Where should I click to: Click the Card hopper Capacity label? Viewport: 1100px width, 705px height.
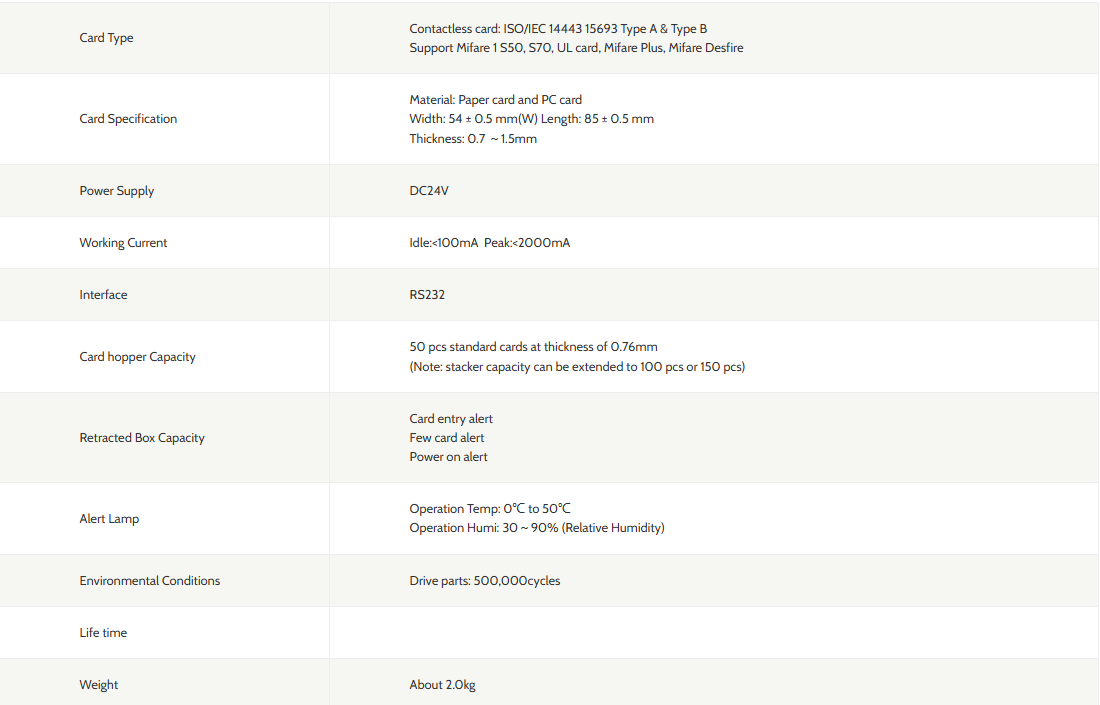[x=137, y=357]
